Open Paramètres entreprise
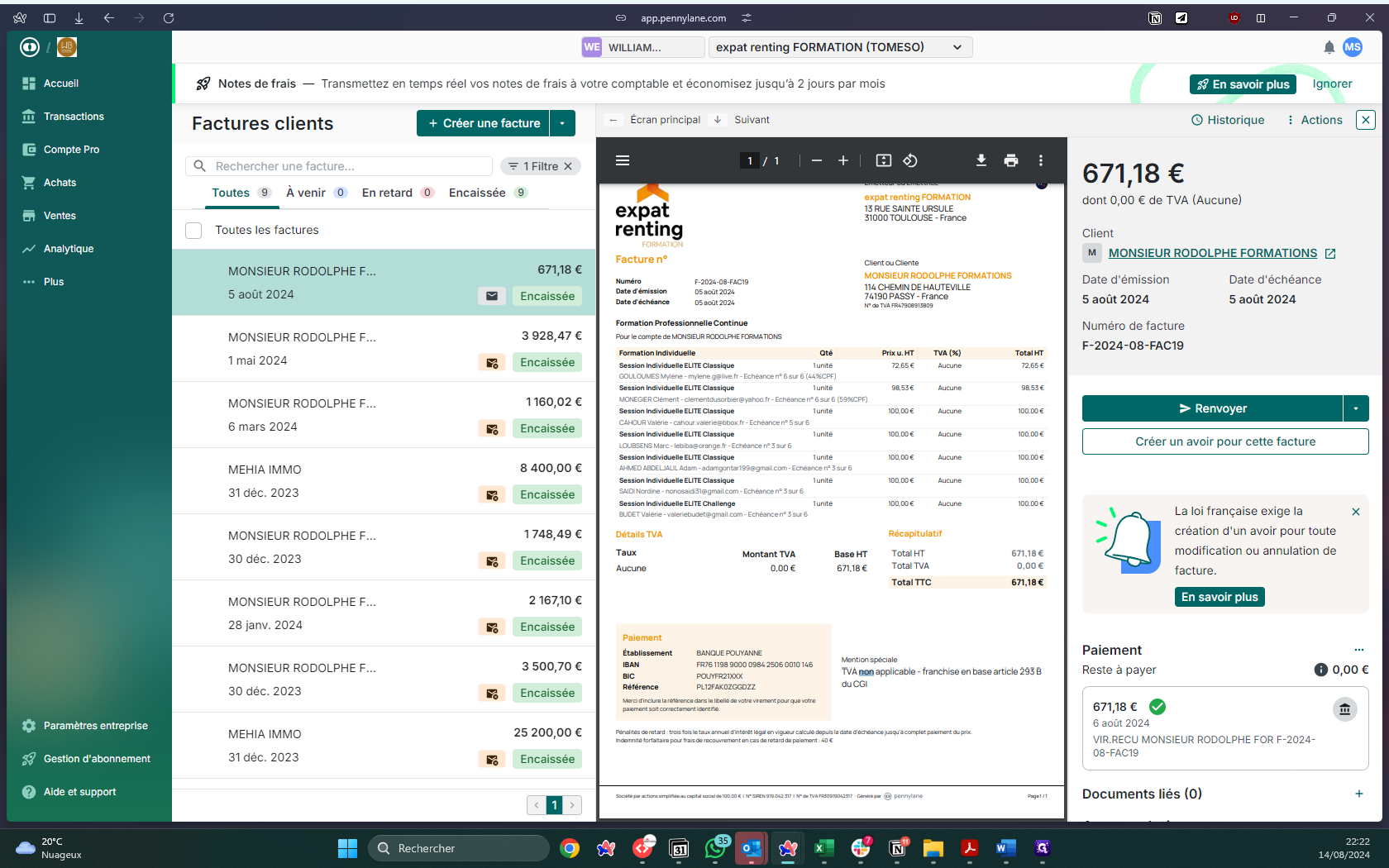Image resolution: width=1389 pixels, height=868 pixels. tap(95, 726)
